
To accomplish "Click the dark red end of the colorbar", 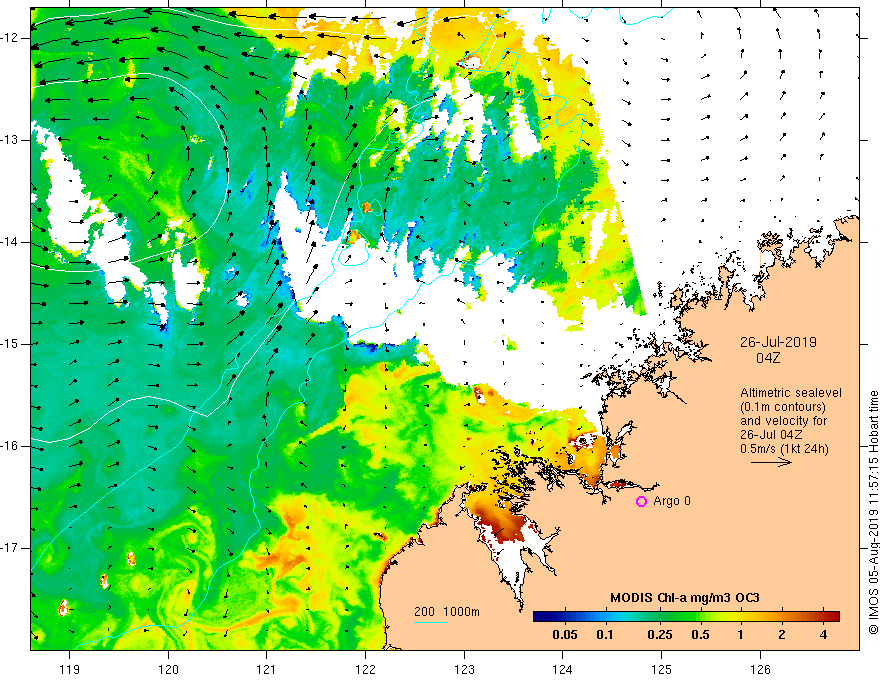I will click(834, 617).
